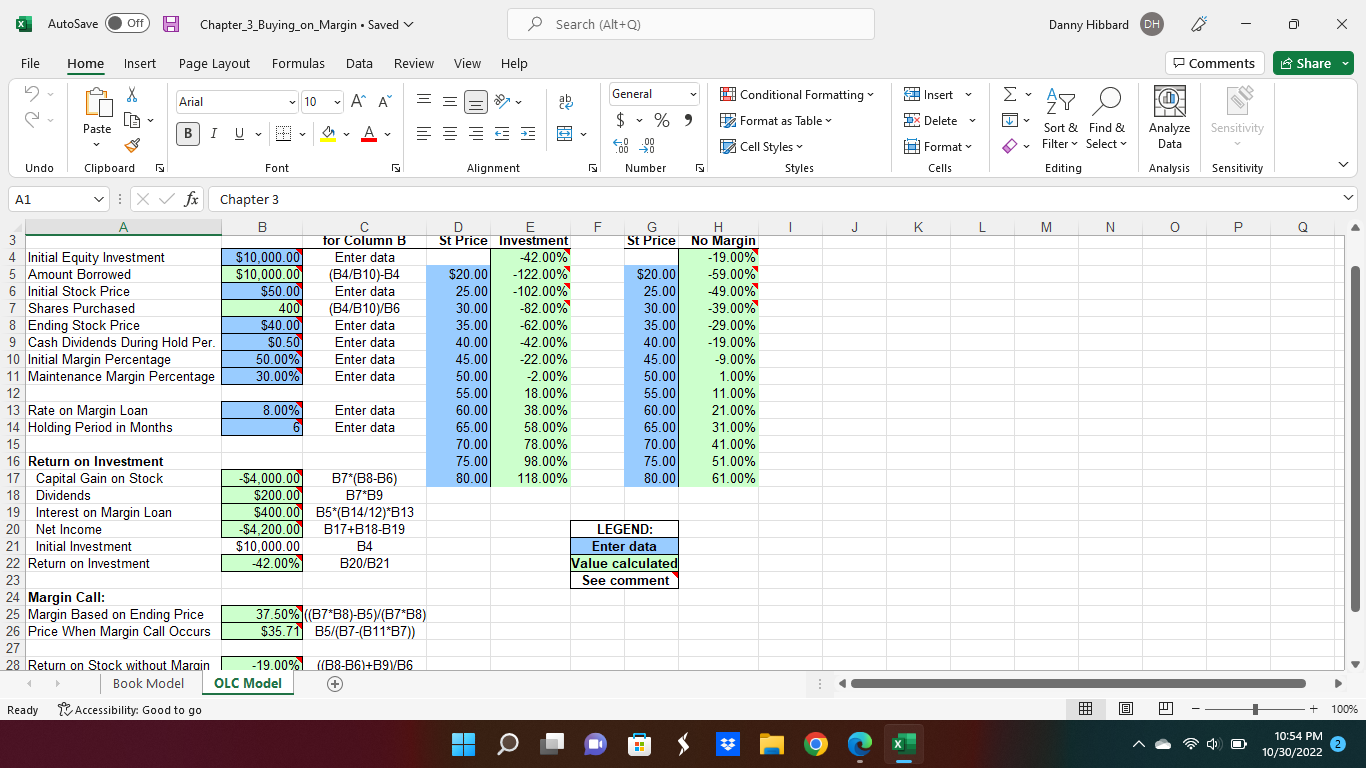This screenshot has width=1366, height=768.
Task: Select Conditional Formatting in the Styles group
Action: point(798,94)
